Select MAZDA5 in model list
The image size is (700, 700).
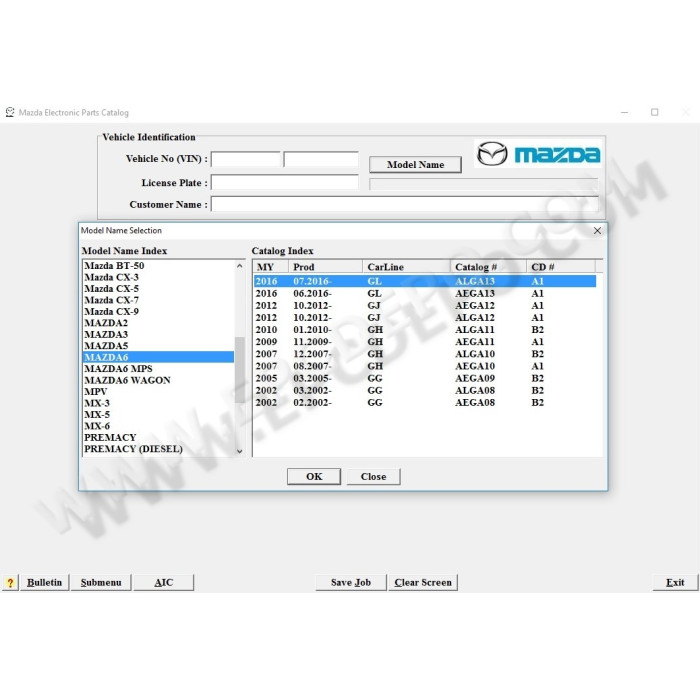point(158,346)
